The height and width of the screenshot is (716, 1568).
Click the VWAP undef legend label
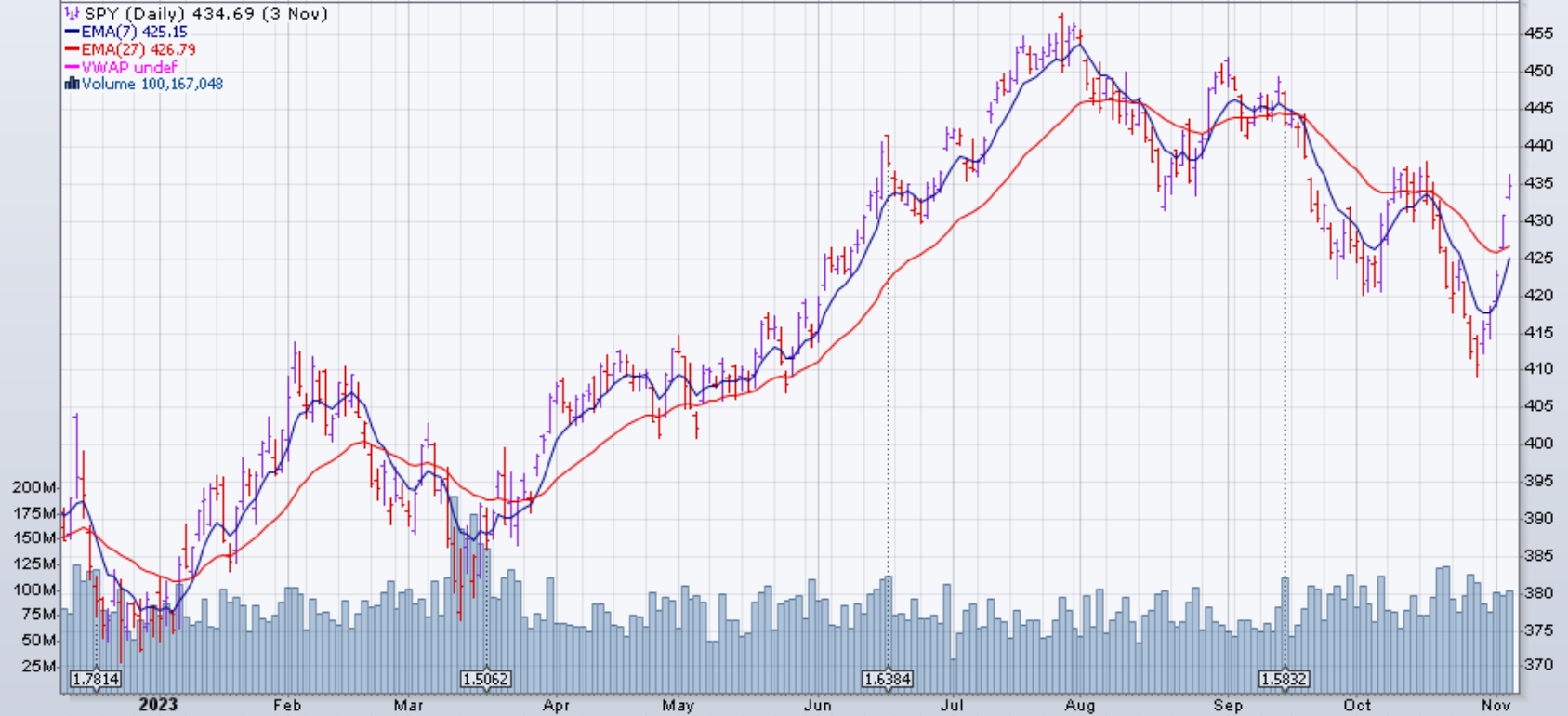point(129,67)
